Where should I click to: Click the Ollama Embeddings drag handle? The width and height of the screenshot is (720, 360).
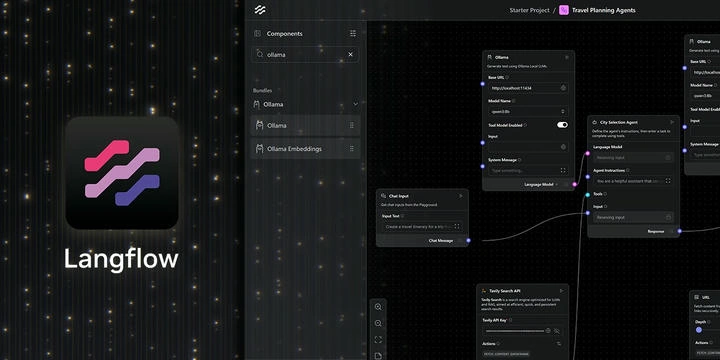click(352, 149)
